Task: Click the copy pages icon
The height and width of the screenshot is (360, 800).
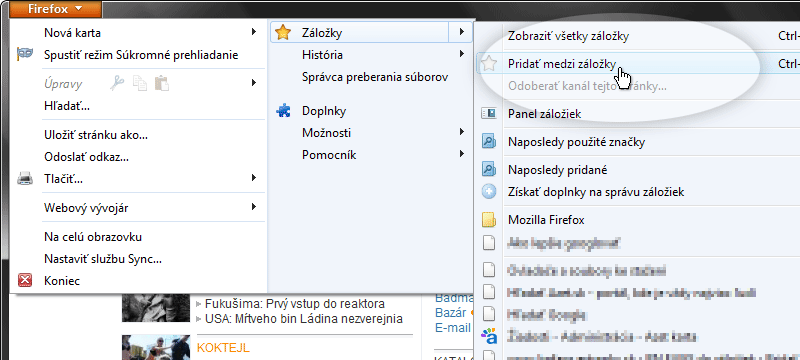Action: click(139, 83)
